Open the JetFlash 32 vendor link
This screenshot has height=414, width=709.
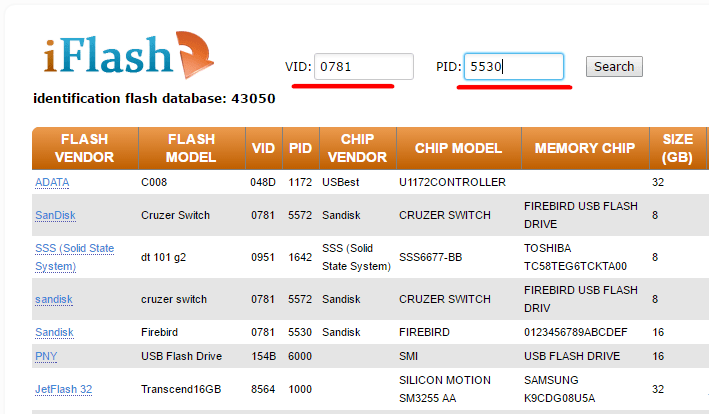pos(64,389)
